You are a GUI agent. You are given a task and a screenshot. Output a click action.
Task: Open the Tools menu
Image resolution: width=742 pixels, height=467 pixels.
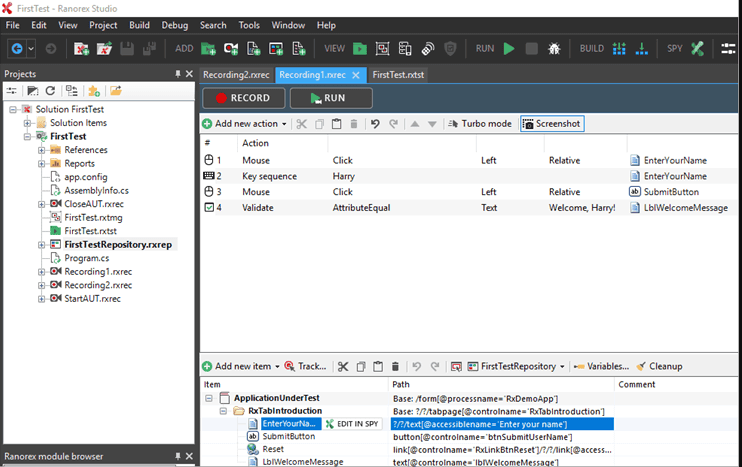tap(249, 25)
